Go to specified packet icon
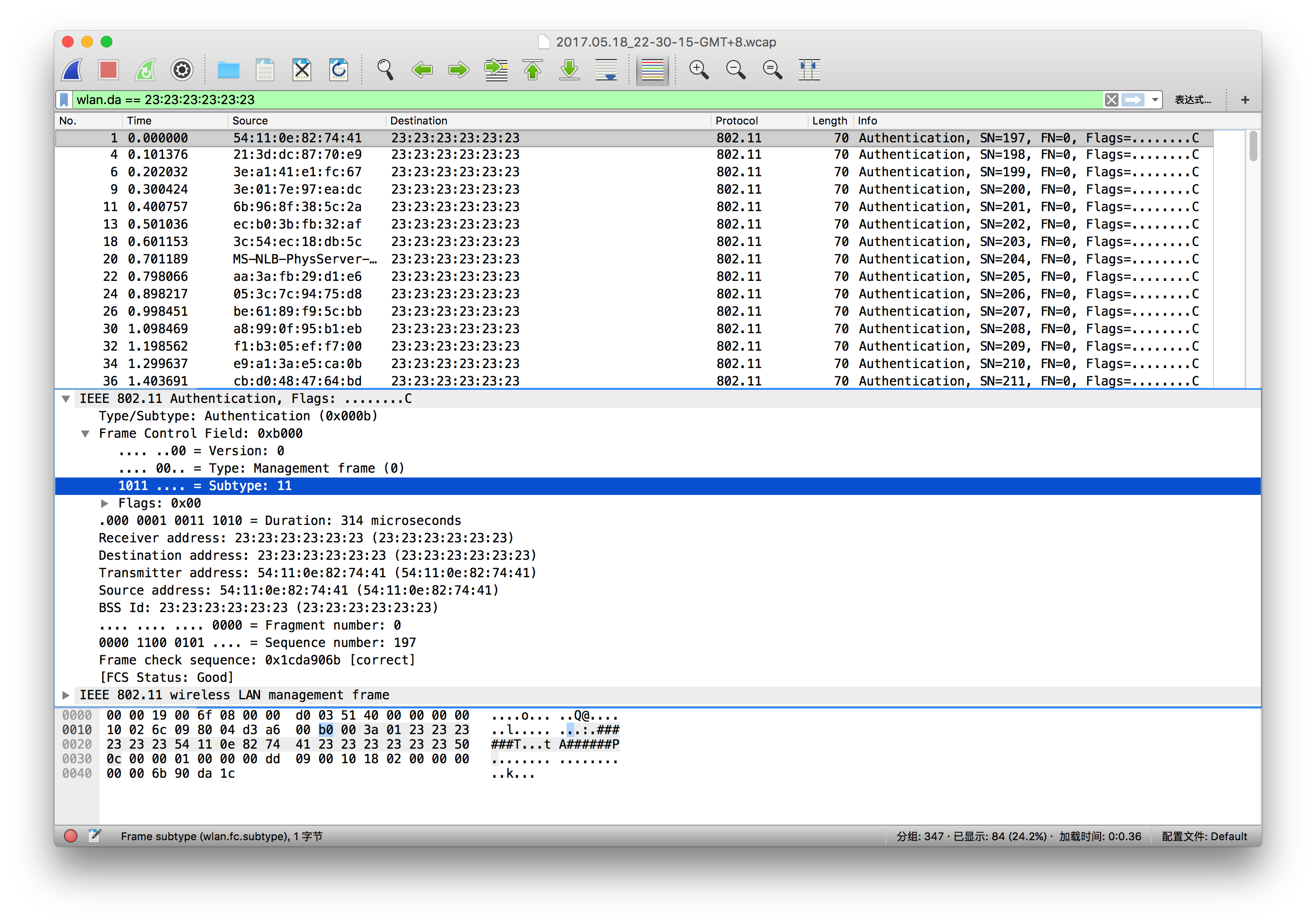The height and width of the screenshot is (924, 1316). pyautogui.click(x=496, y=70)
